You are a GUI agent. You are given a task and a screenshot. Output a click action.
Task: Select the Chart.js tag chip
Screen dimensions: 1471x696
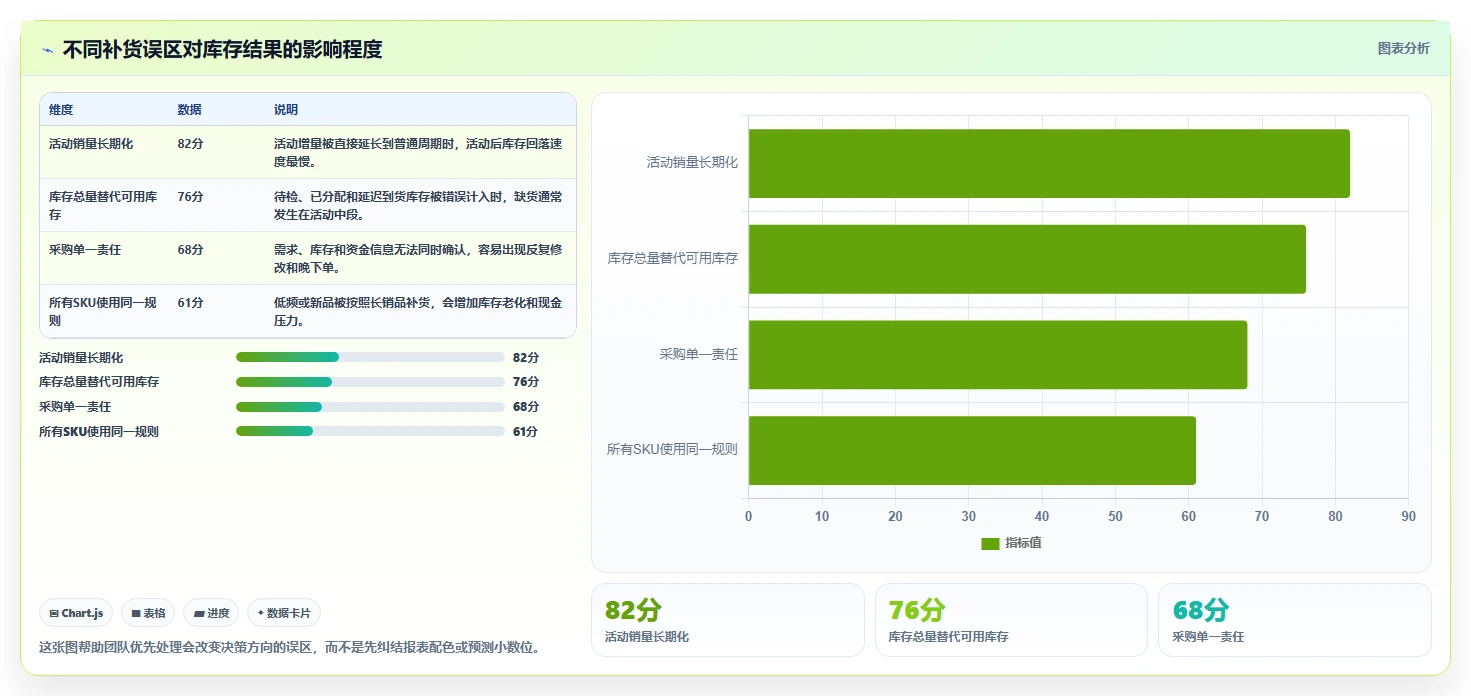[x=76, y=613]
